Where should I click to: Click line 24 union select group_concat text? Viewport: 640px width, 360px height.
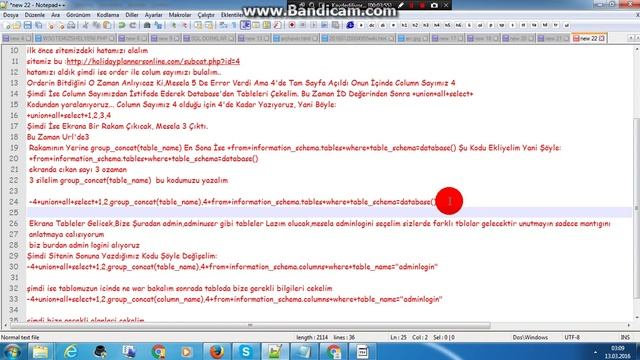click(x=233, y=202)
